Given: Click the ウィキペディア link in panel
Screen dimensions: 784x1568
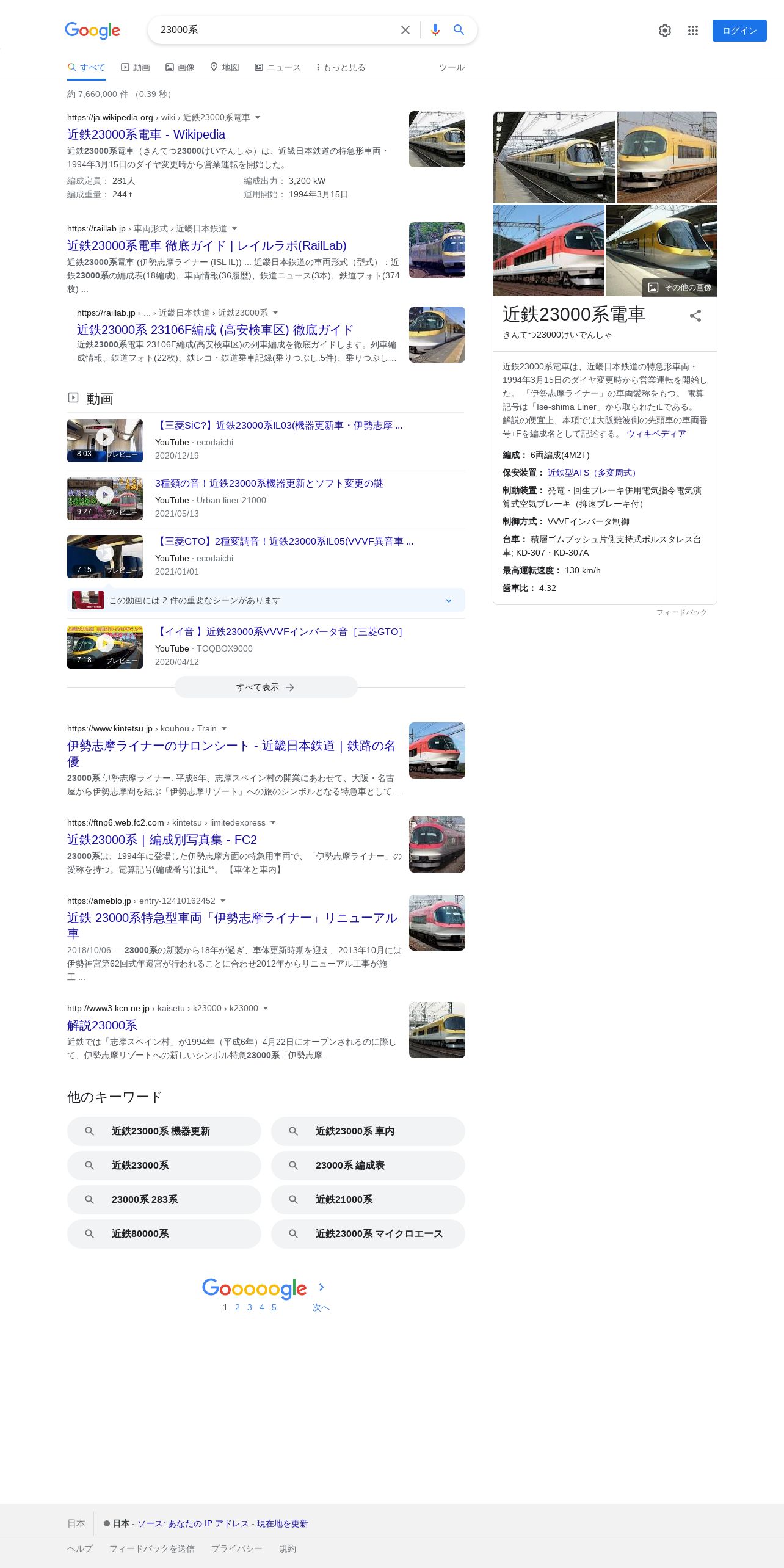Looking at the screenshot, I should tap(656, 434).
